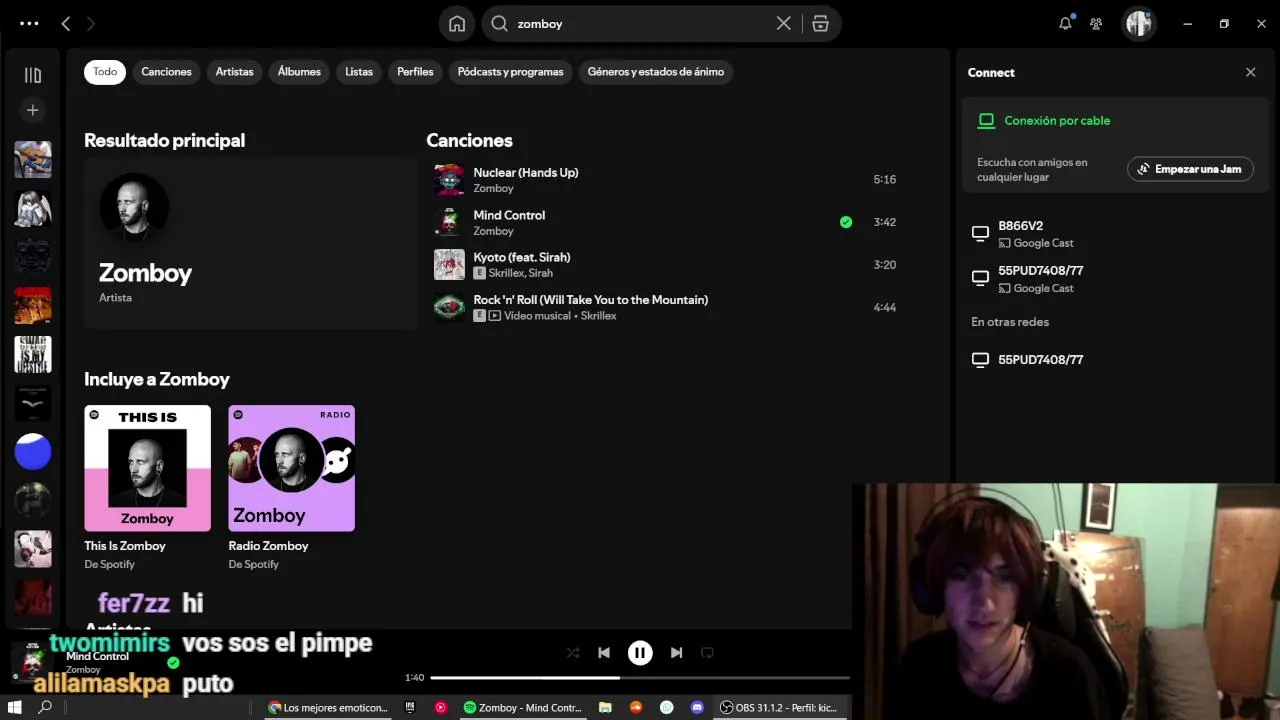The image size is (1280, 720).
Task: Open the friend activity icon
Action: click(1096, 23)
